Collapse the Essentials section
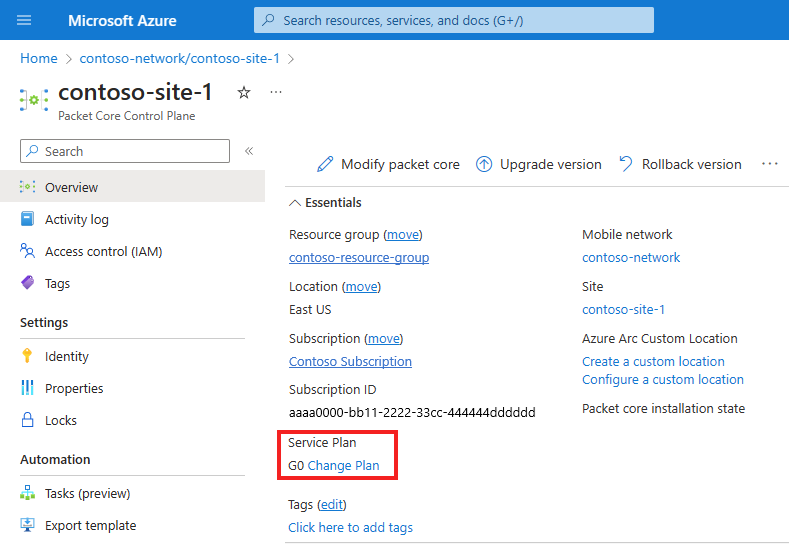Screen dimensions: 789x550 click(x=325, y=203)
